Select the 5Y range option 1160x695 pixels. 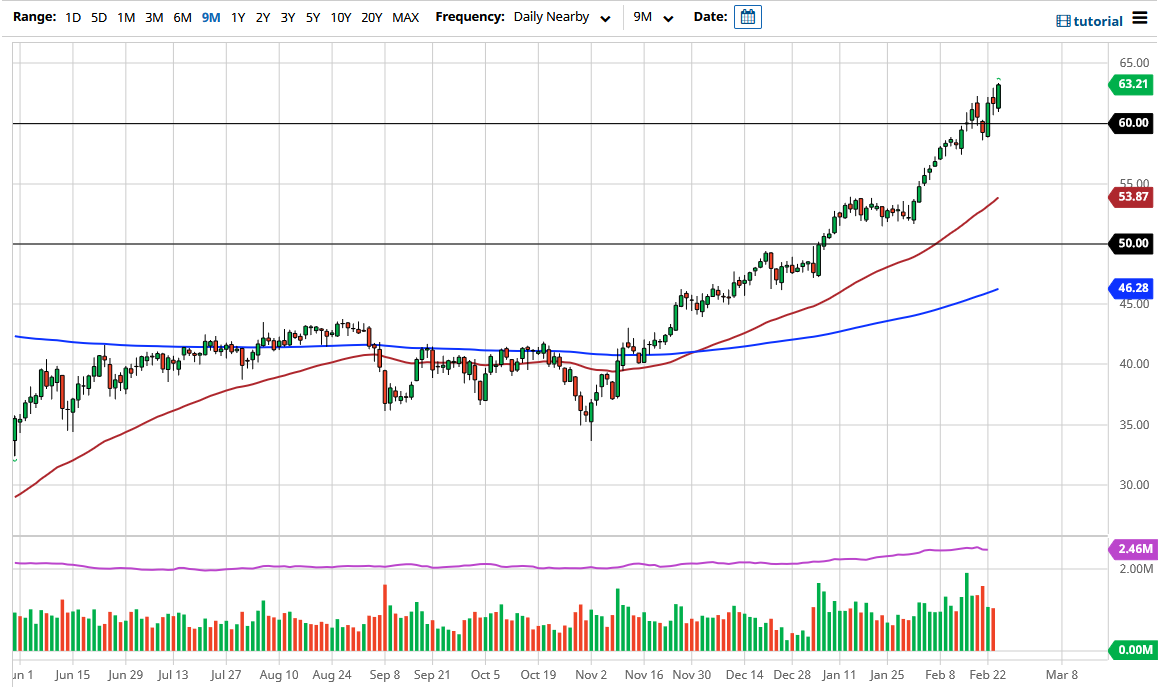pos(311,17)
